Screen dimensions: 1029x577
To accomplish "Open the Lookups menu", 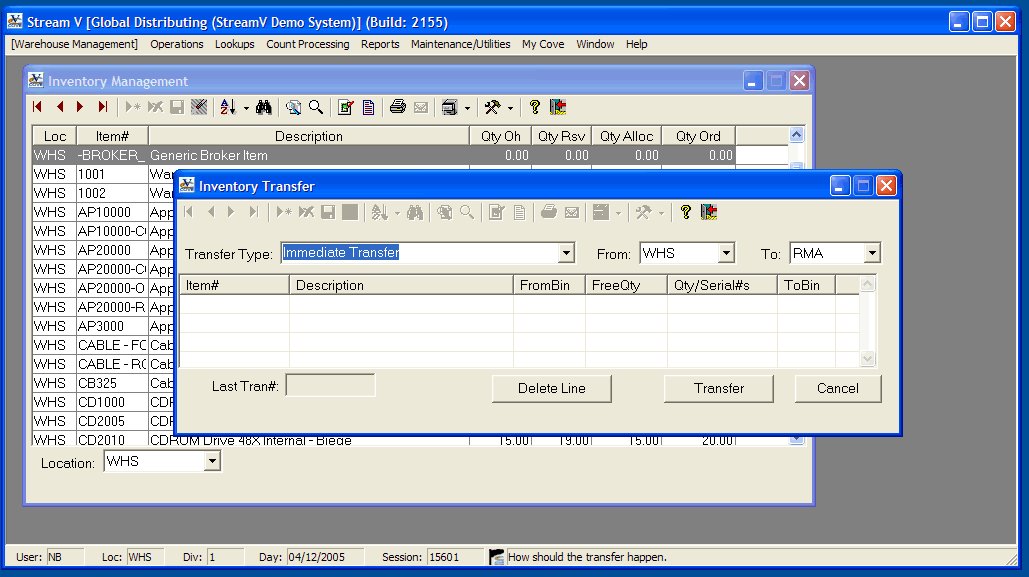I will pyautogui.click(x=234, y=44).
